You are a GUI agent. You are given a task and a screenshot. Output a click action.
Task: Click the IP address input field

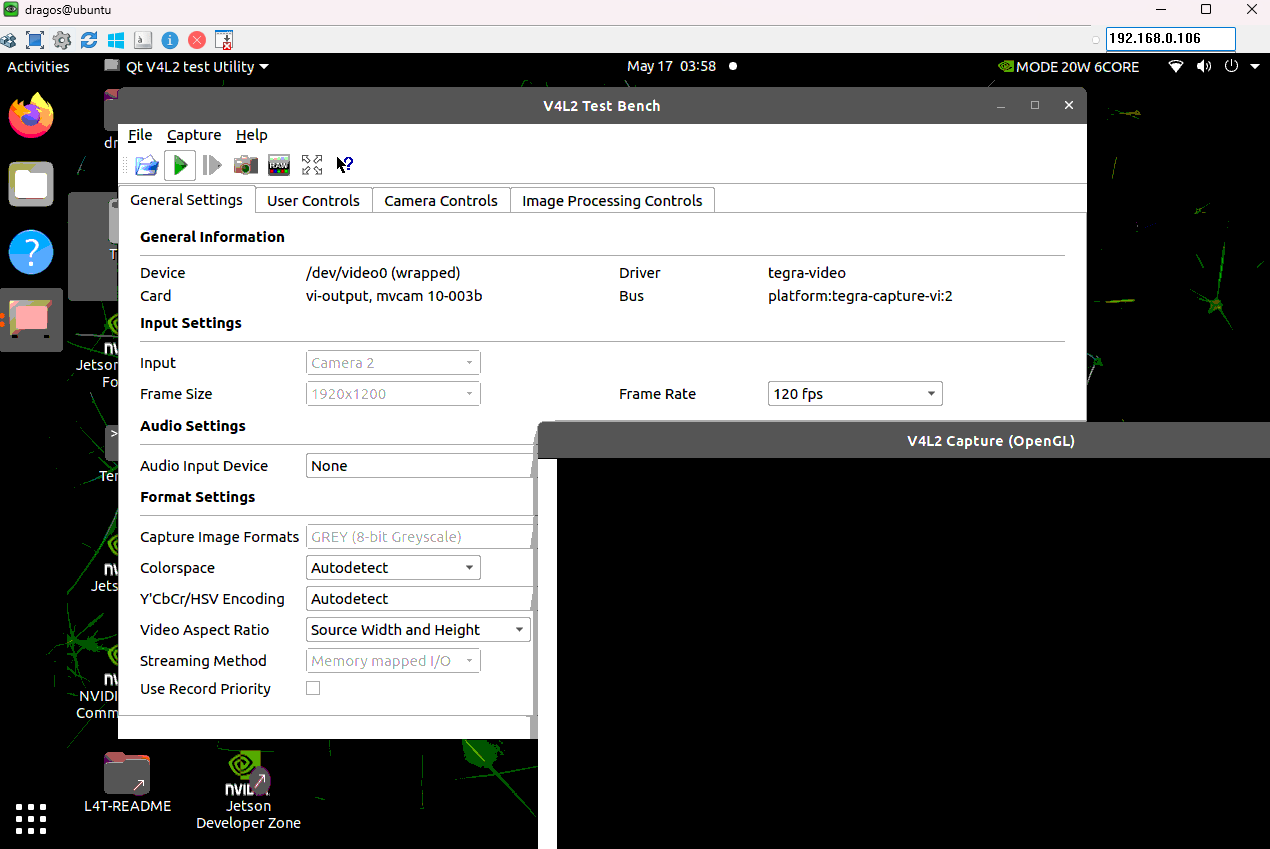click(x=1170, y=39)
